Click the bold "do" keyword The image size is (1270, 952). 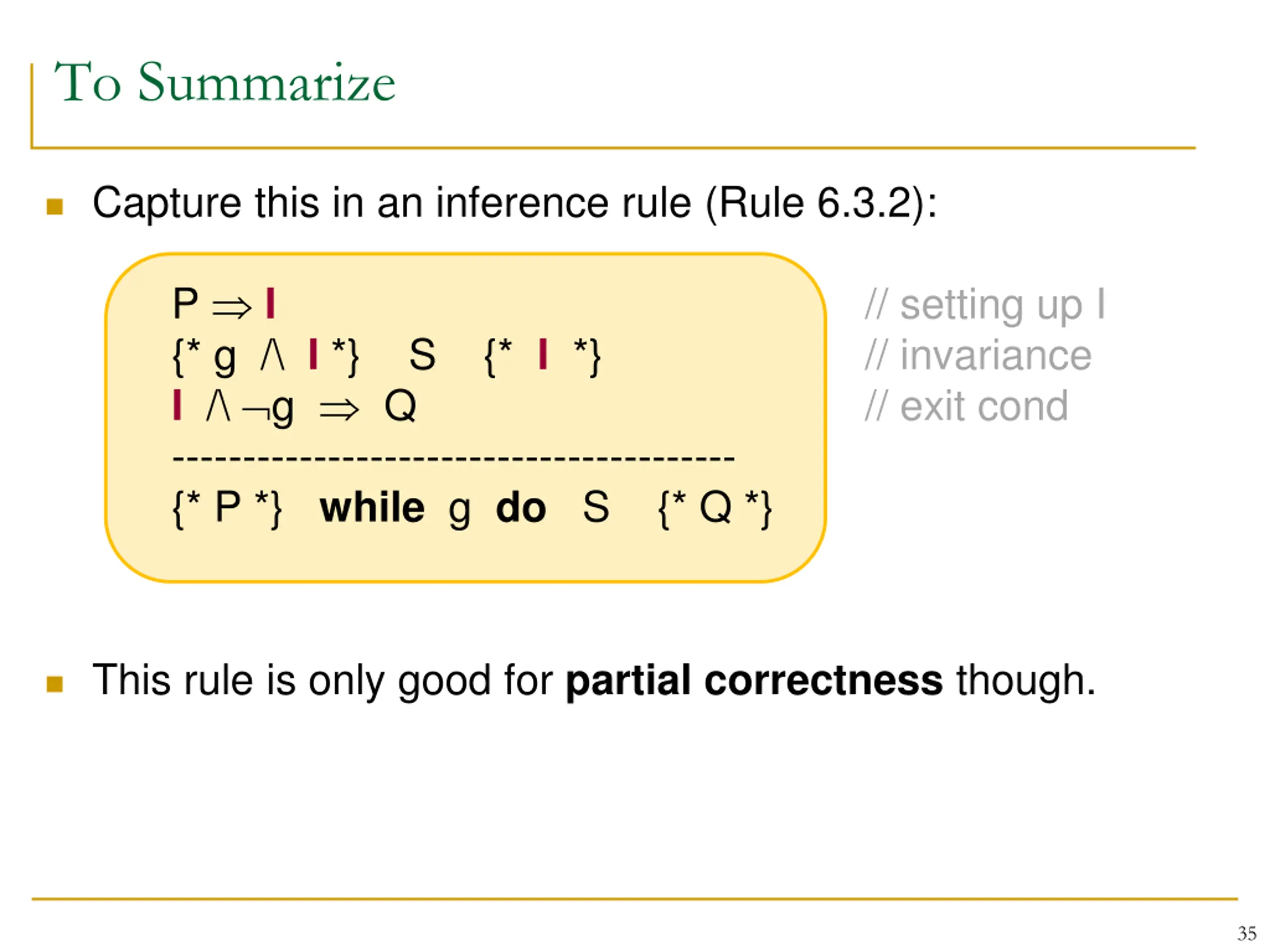pyautogui.click(x=521, y=508)
